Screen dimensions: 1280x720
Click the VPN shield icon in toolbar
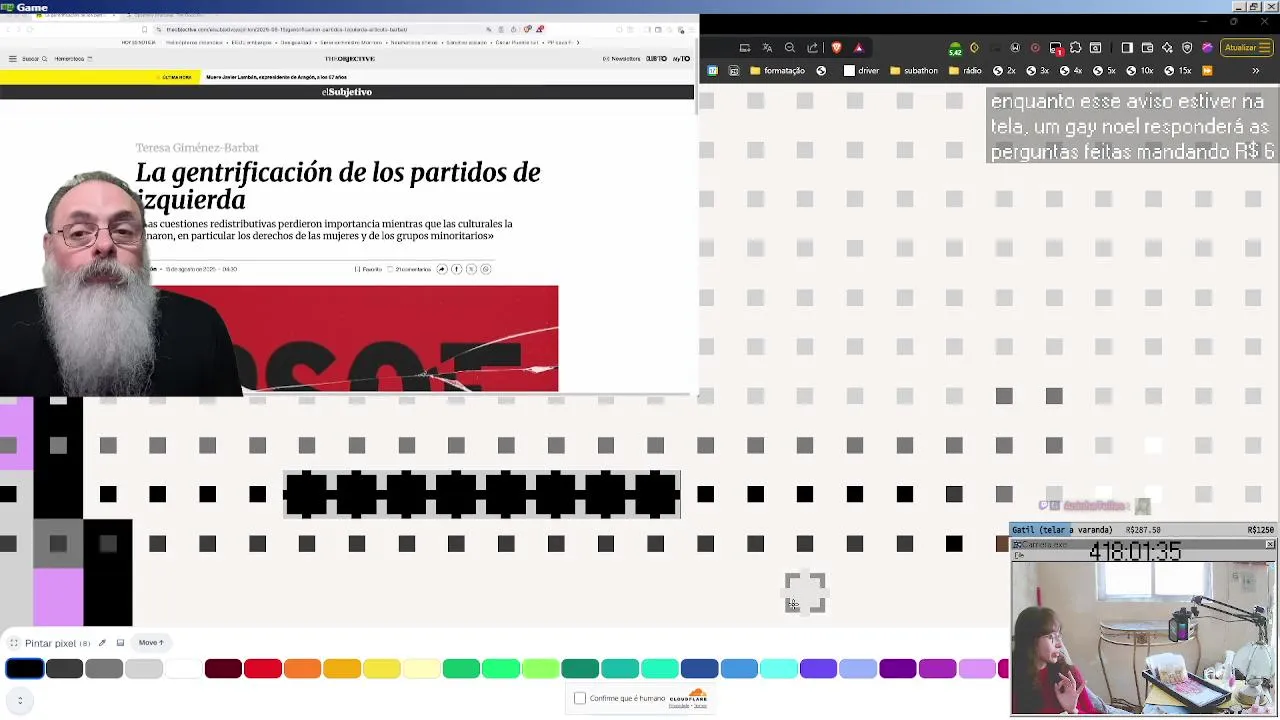[x=1187, y=47]
